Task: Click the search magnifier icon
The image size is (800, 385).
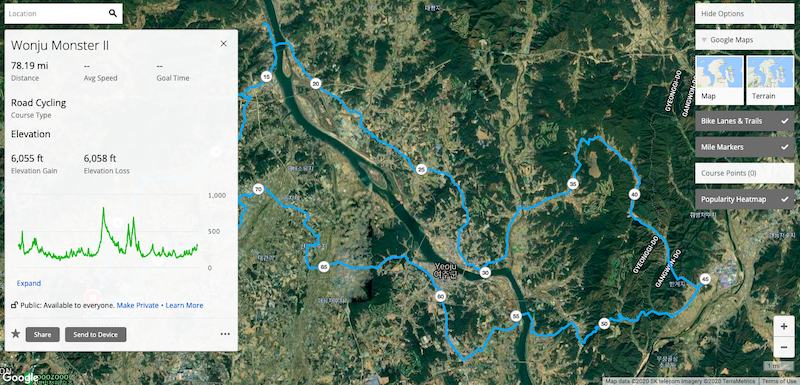Action: tap(113, 13)
